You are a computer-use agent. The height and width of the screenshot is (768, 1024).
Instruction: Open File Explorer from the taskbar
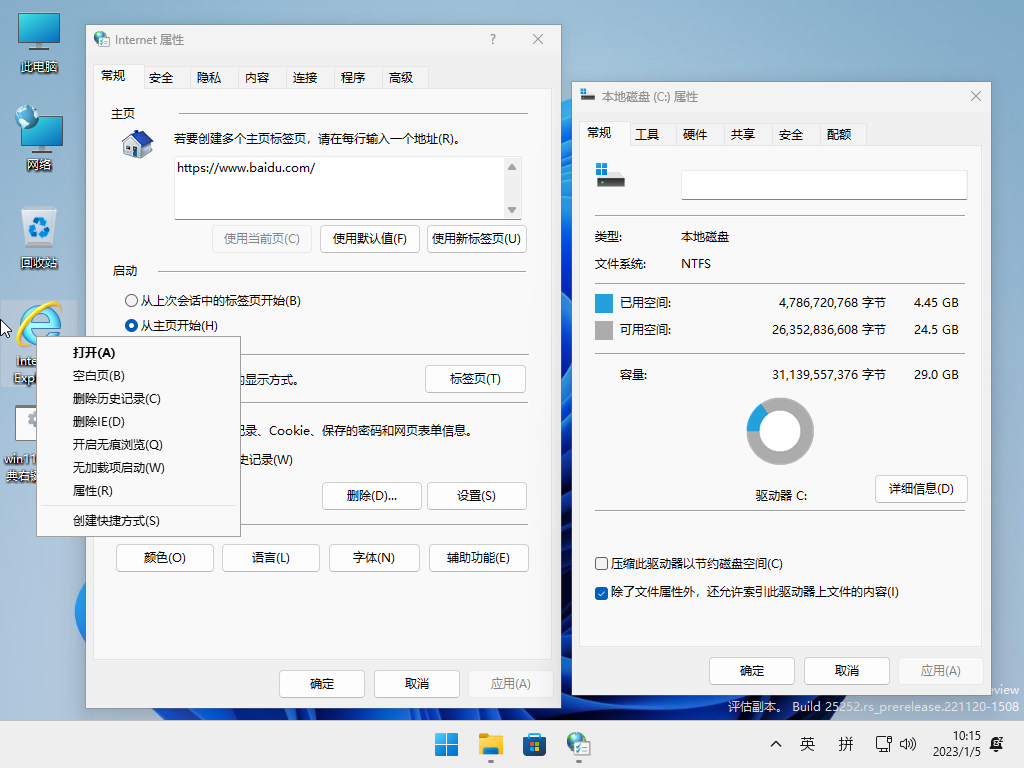coord(490,744)
